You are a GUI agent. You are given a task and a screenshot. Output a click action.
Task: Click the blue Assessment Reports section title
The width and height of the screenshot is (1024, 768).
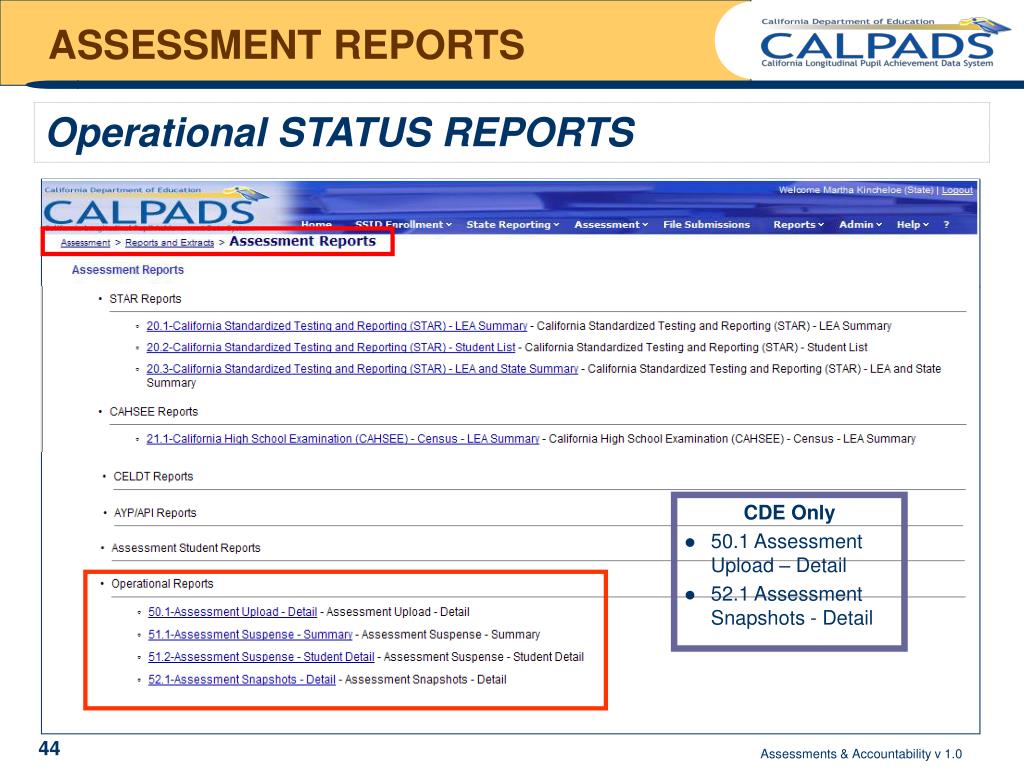(x=127, y=270)
